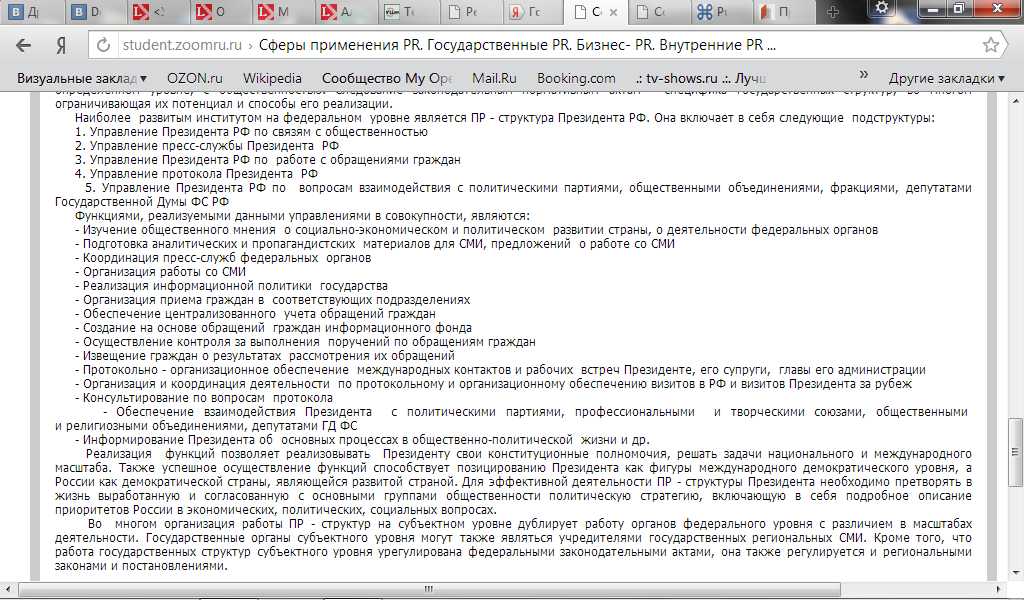Reload the page with the refresh icon
The width and height of the screenshot is (1024, 600).
pyautogui.click(x=103, y=45)
